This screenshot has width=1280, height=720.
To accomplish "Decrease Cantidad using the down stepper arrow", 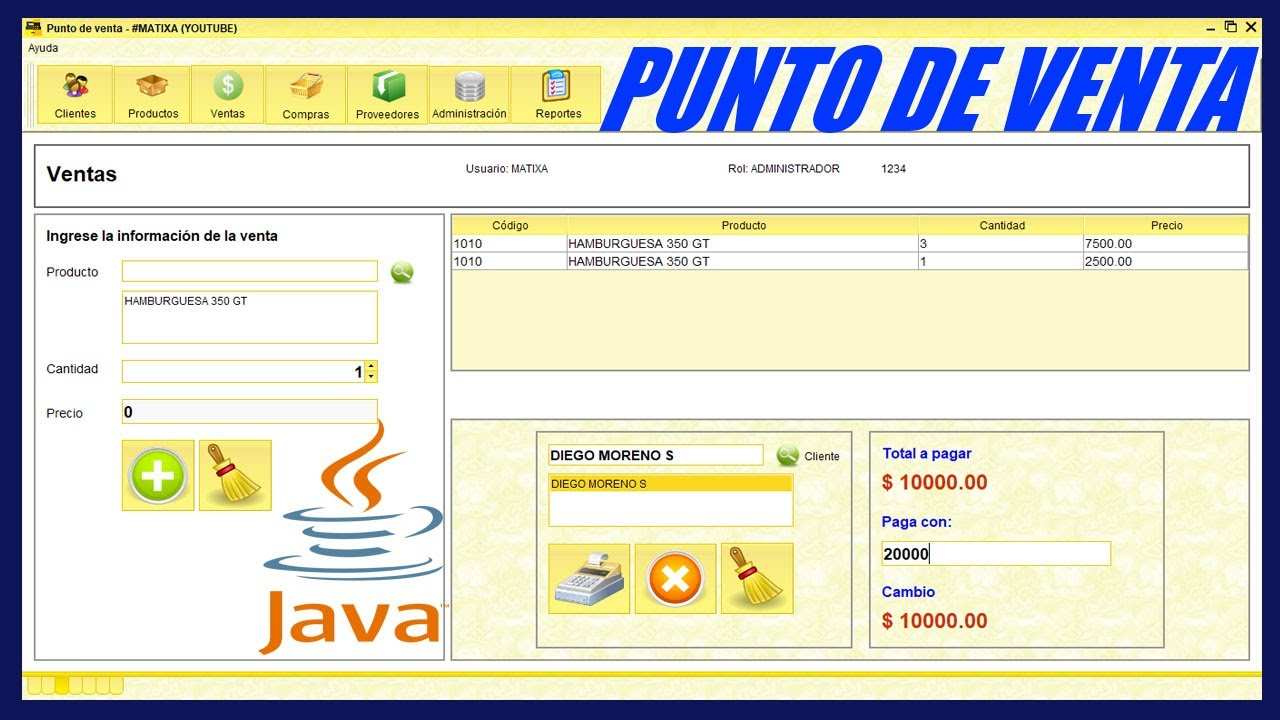I will (369, 376).
